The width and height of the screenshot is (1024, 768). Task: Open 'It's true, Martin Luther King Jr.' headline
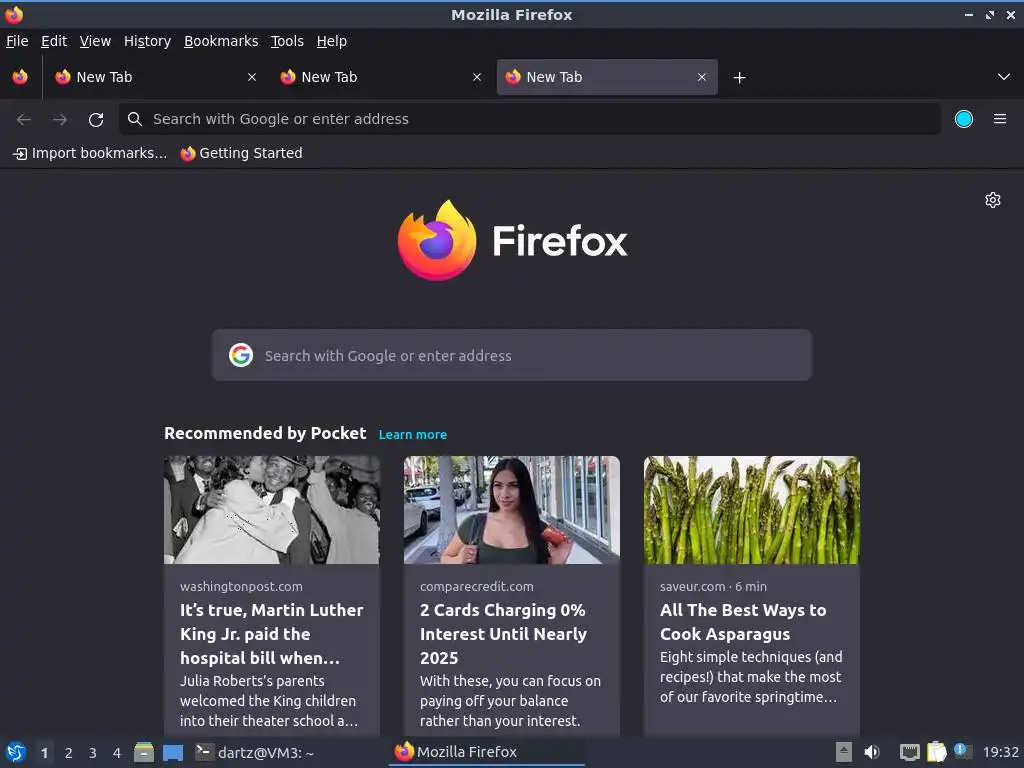tap(272, 634)
